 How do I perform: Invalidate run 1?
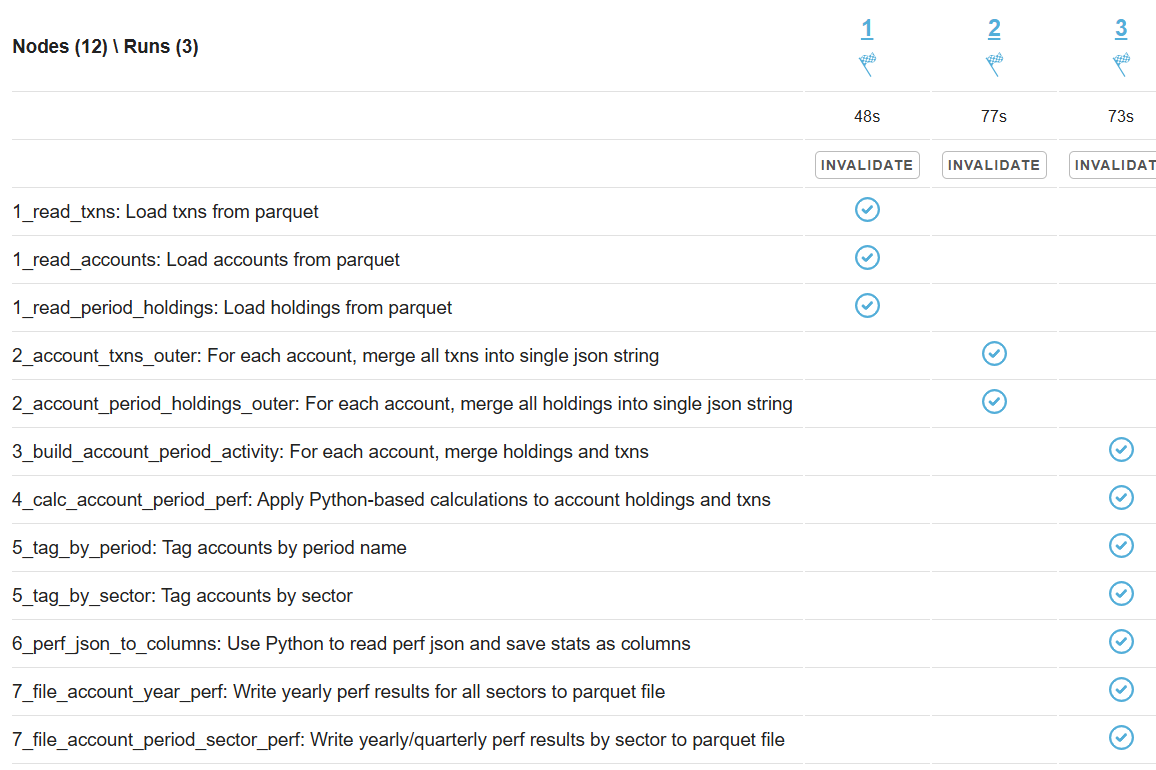click(x=867, y=165)
